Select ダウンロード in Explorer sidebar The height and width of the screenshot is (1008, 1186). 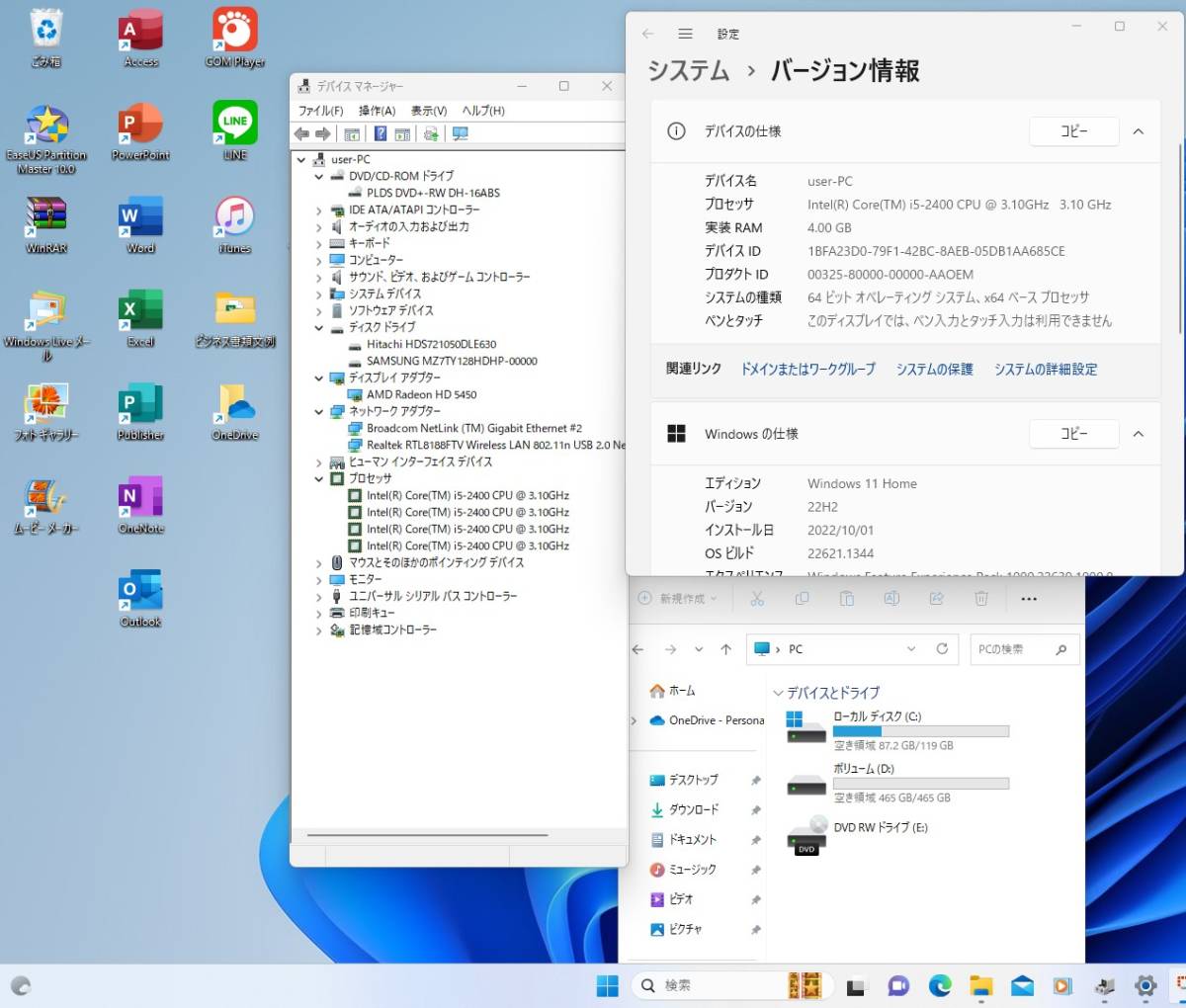pos(695,809)
